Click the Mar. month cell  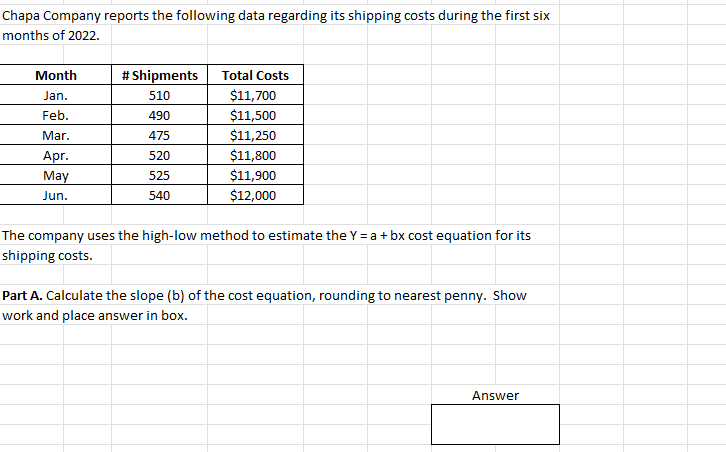56,135
